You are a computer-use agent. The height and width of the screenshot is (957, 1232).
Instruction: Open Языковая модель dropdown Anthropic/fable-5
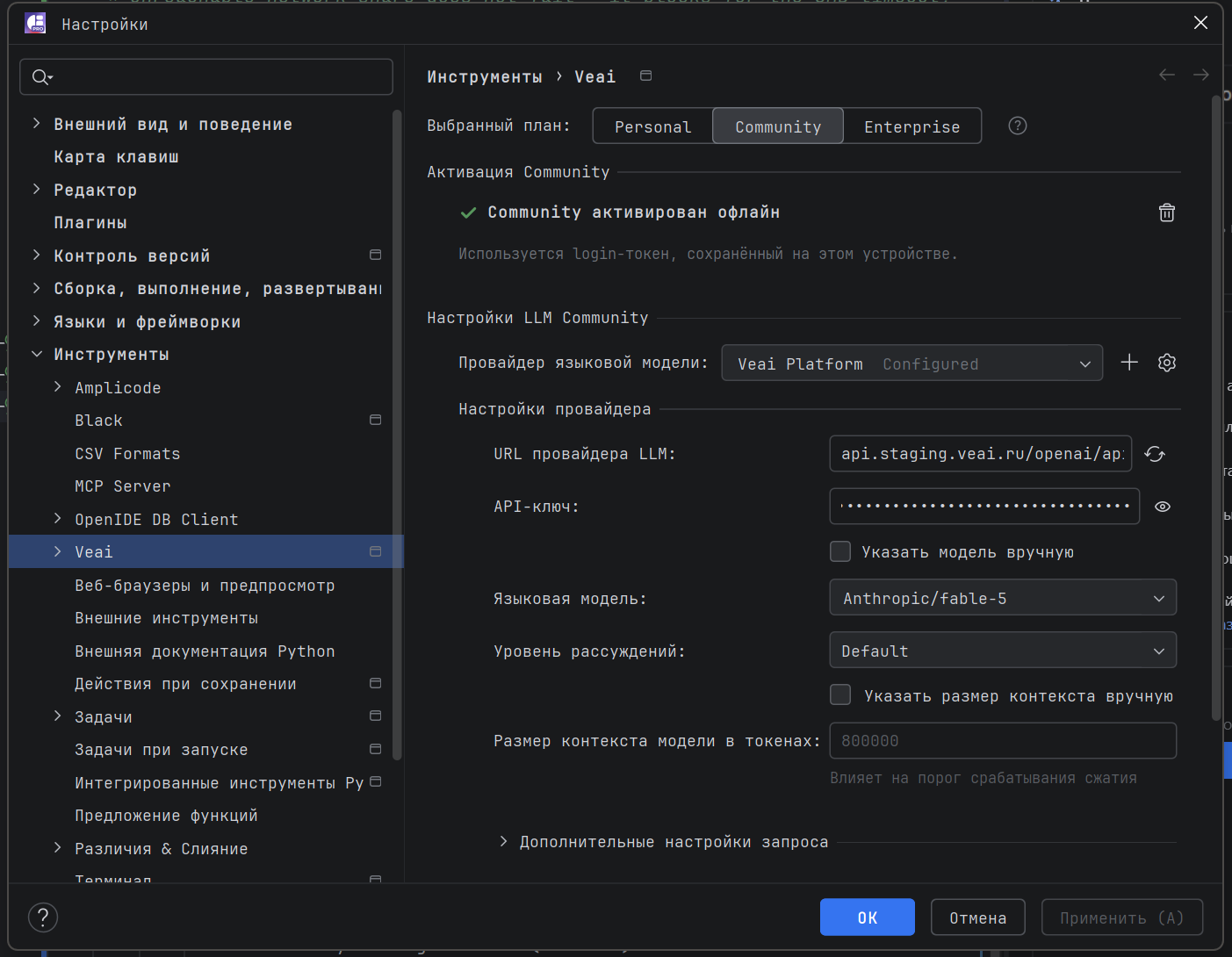pos(1003,598)
